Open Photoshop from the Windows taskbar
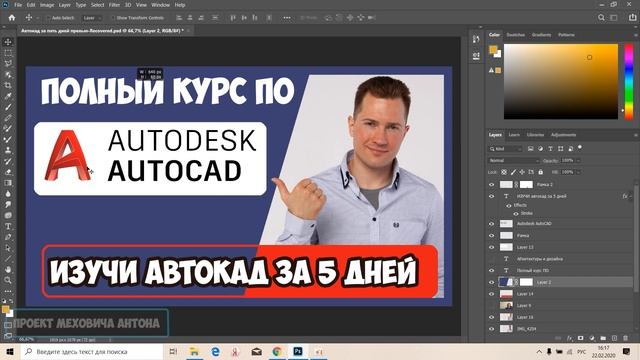640x360 pixels. tap(298, 351)
